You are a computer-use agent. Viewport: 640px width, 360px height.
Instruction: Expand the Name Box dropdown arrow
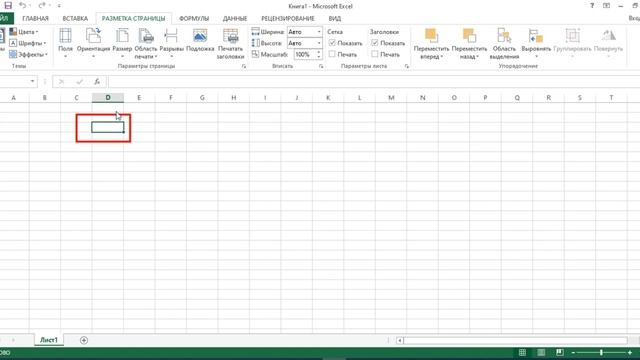32,81
